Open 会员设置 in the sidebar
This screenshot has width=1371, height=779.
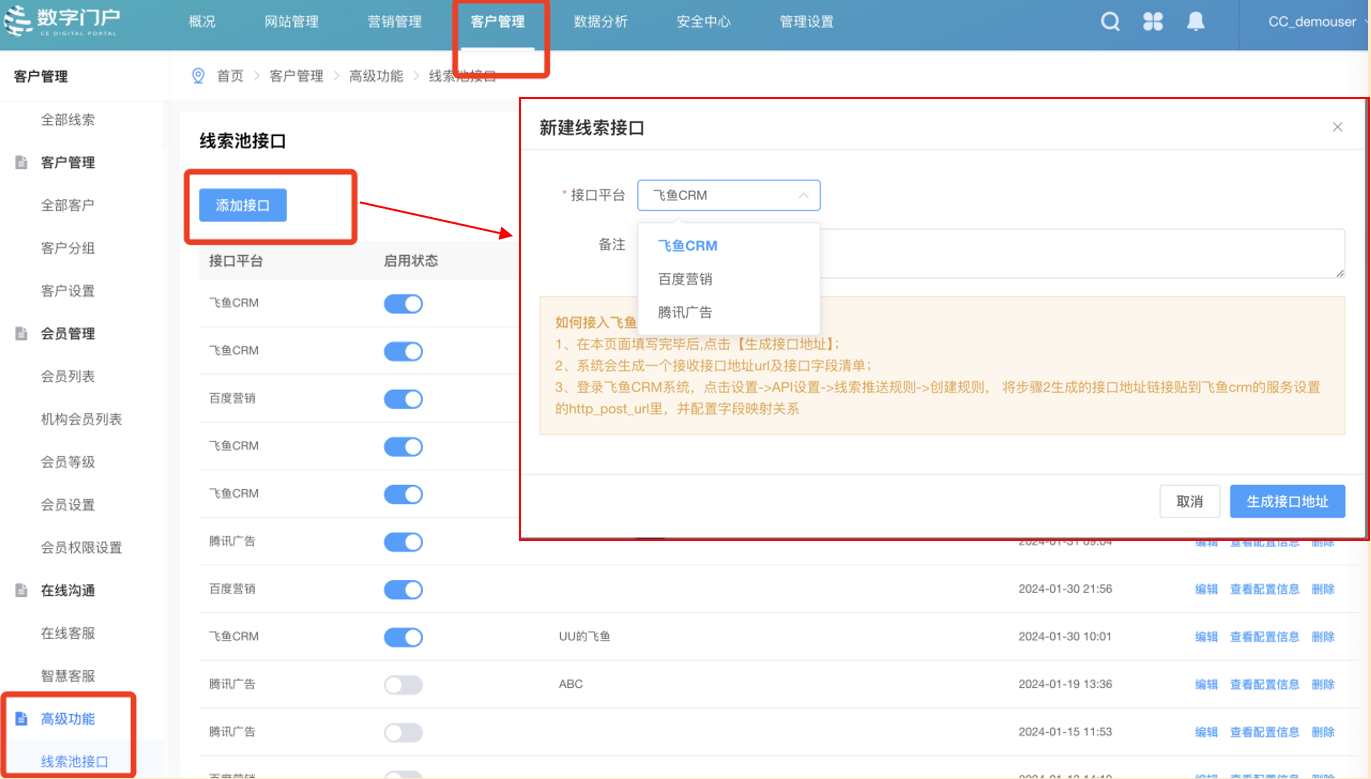click(68, 505)
